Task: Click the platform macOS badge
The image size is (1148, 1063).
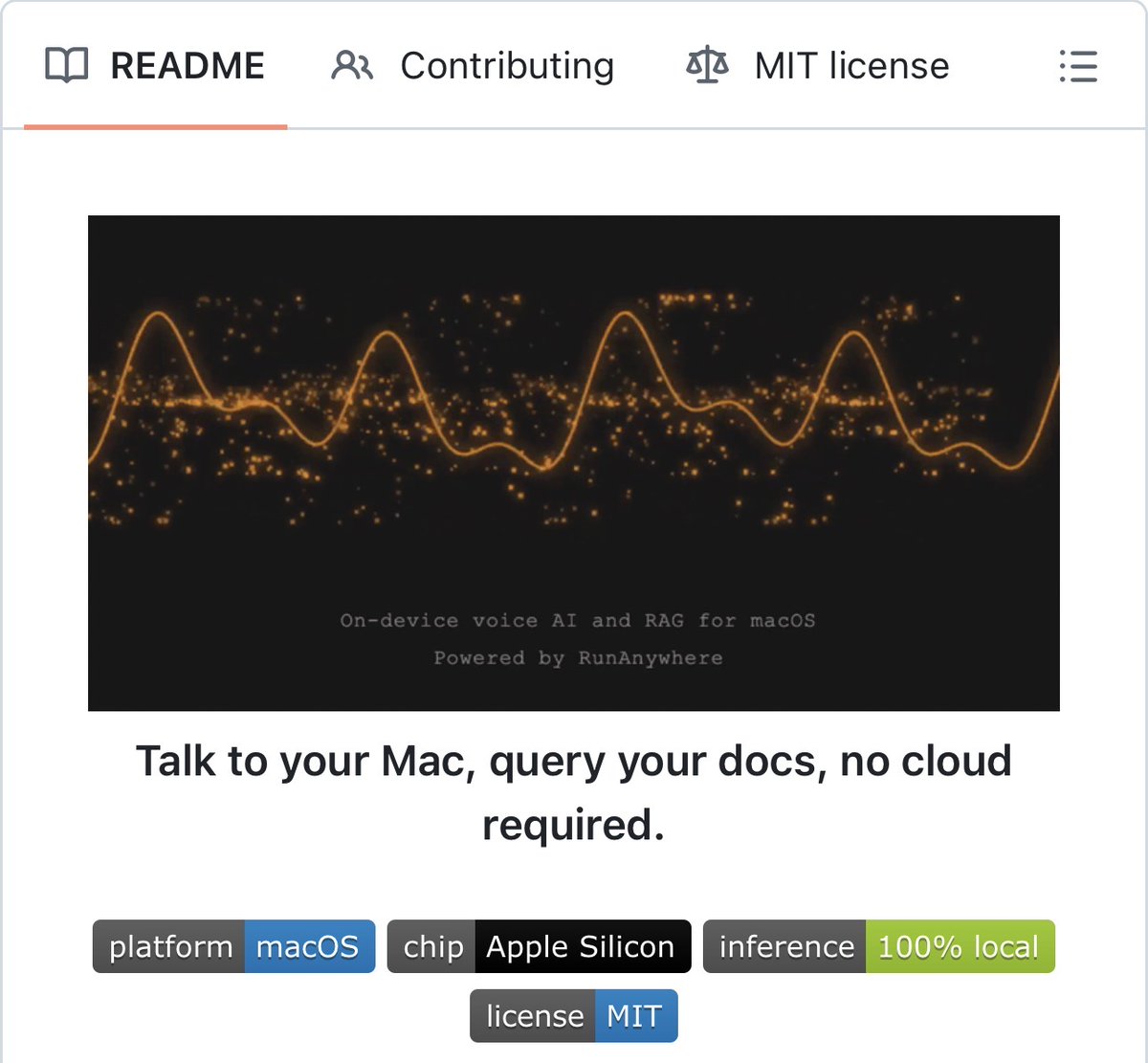Action: point(233,946)
